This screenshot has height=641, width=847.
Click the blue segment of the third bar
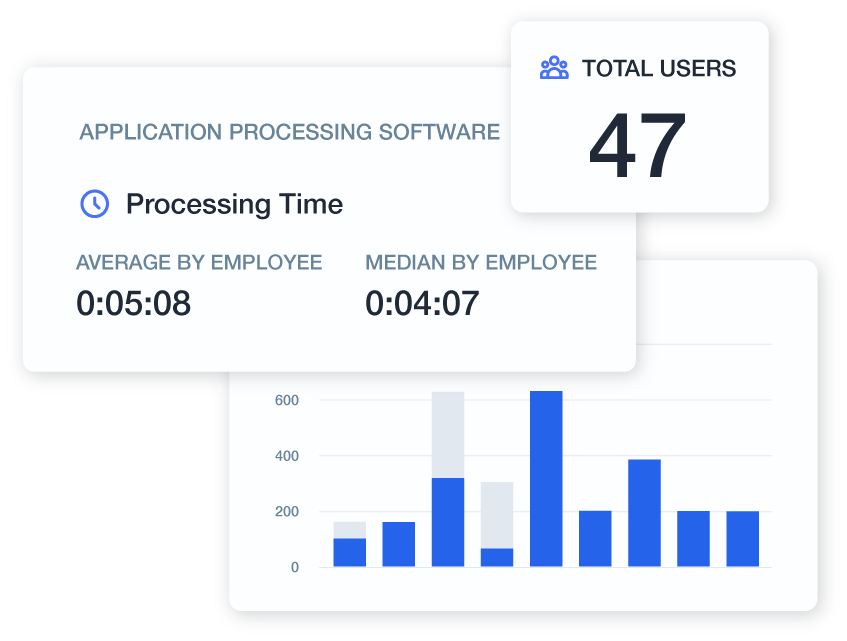click(447, 522)
